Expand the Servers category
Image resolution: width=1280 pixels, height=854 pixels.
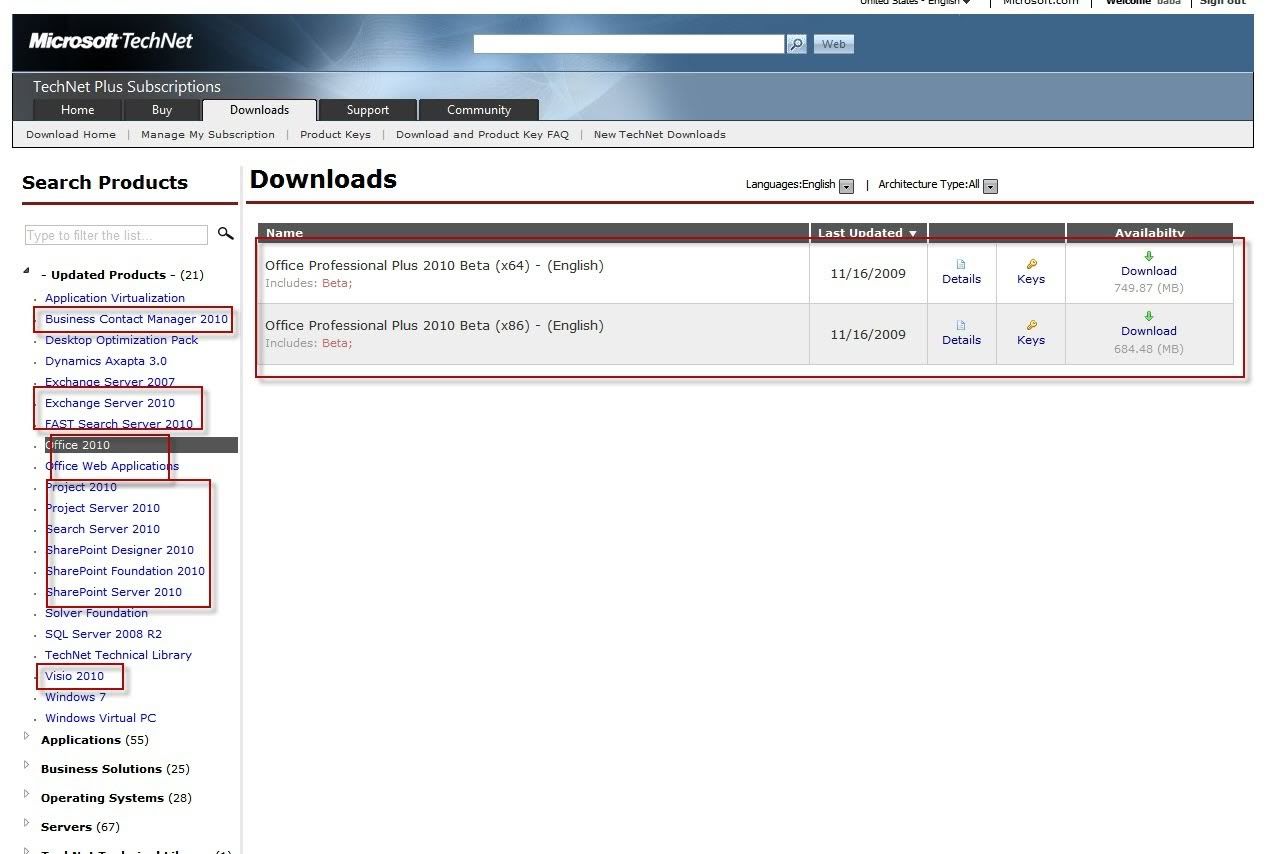27,824
